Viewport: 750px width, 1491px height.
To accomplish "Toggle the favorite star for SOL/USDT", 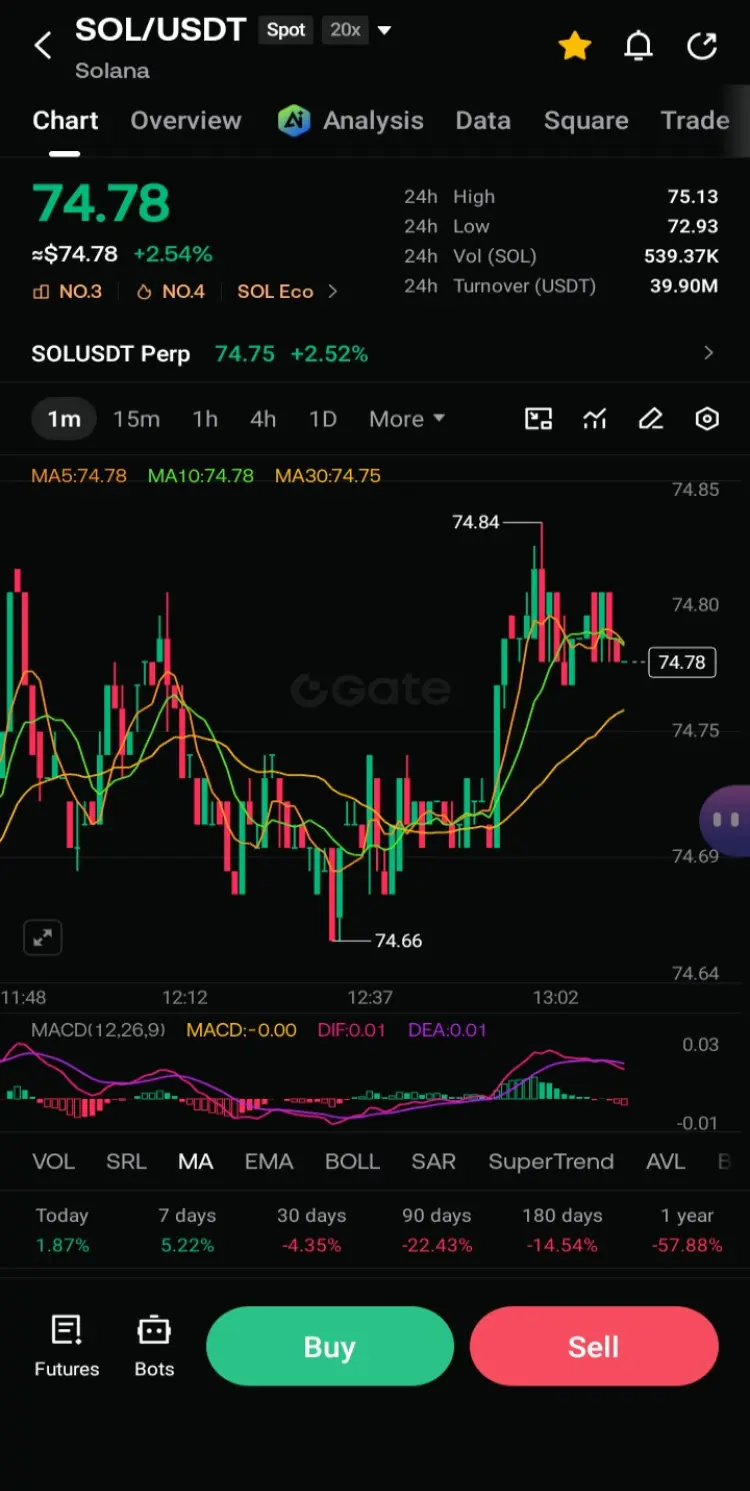I will [575, 46].
